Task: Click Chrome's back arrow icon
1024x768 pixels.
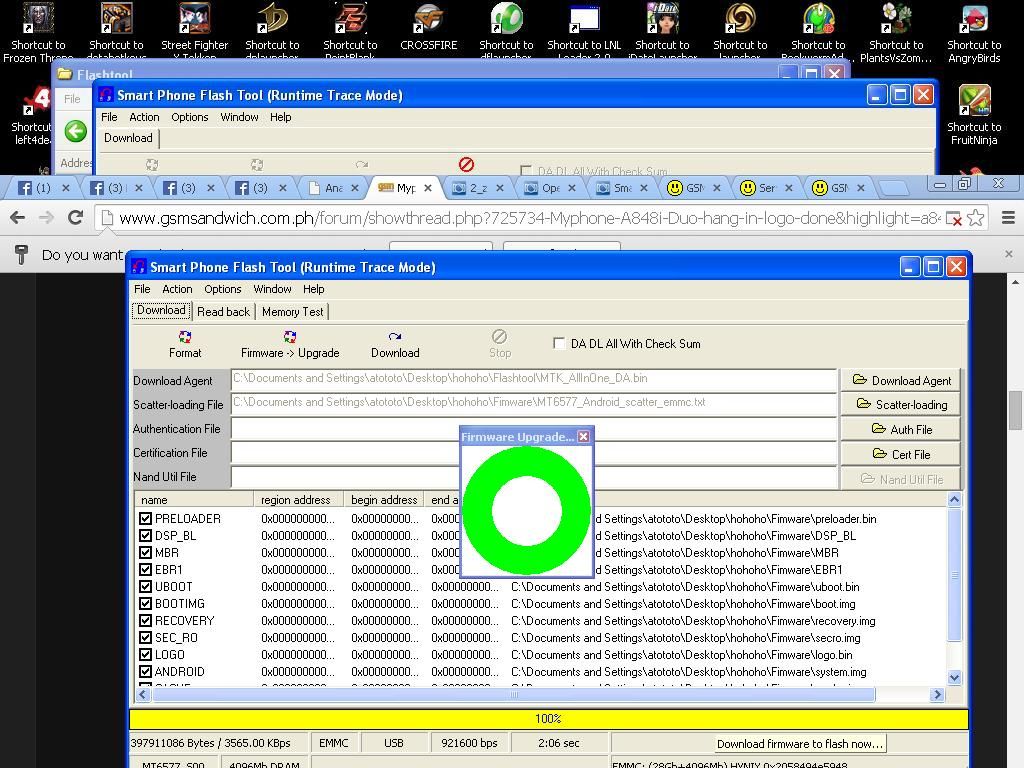Action: pyautogui.click(x=17, y=218)
